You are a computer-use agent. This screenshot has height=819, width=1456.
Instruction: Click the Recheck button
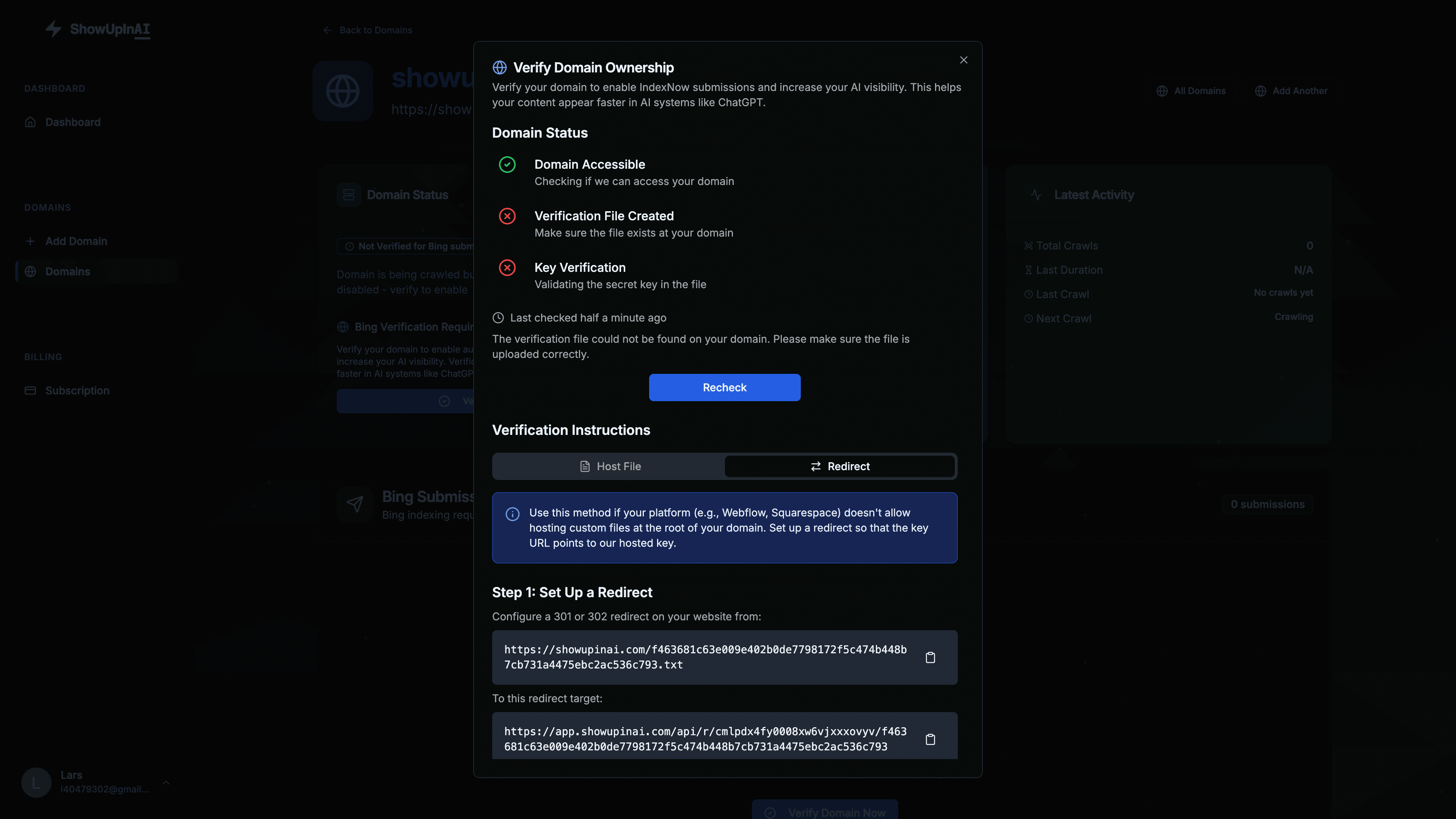pyautogui.click(x=724, y=387)
